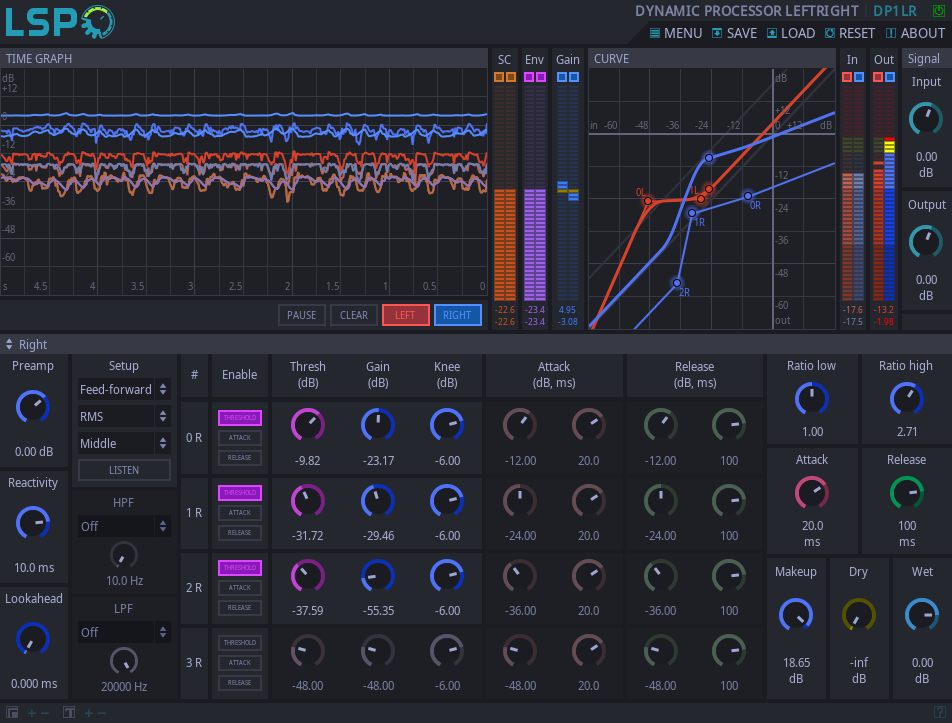Screen dimensions: 952x723
Task: Click the UI scaling window icon in bottom bar
Action: (12, 713)
